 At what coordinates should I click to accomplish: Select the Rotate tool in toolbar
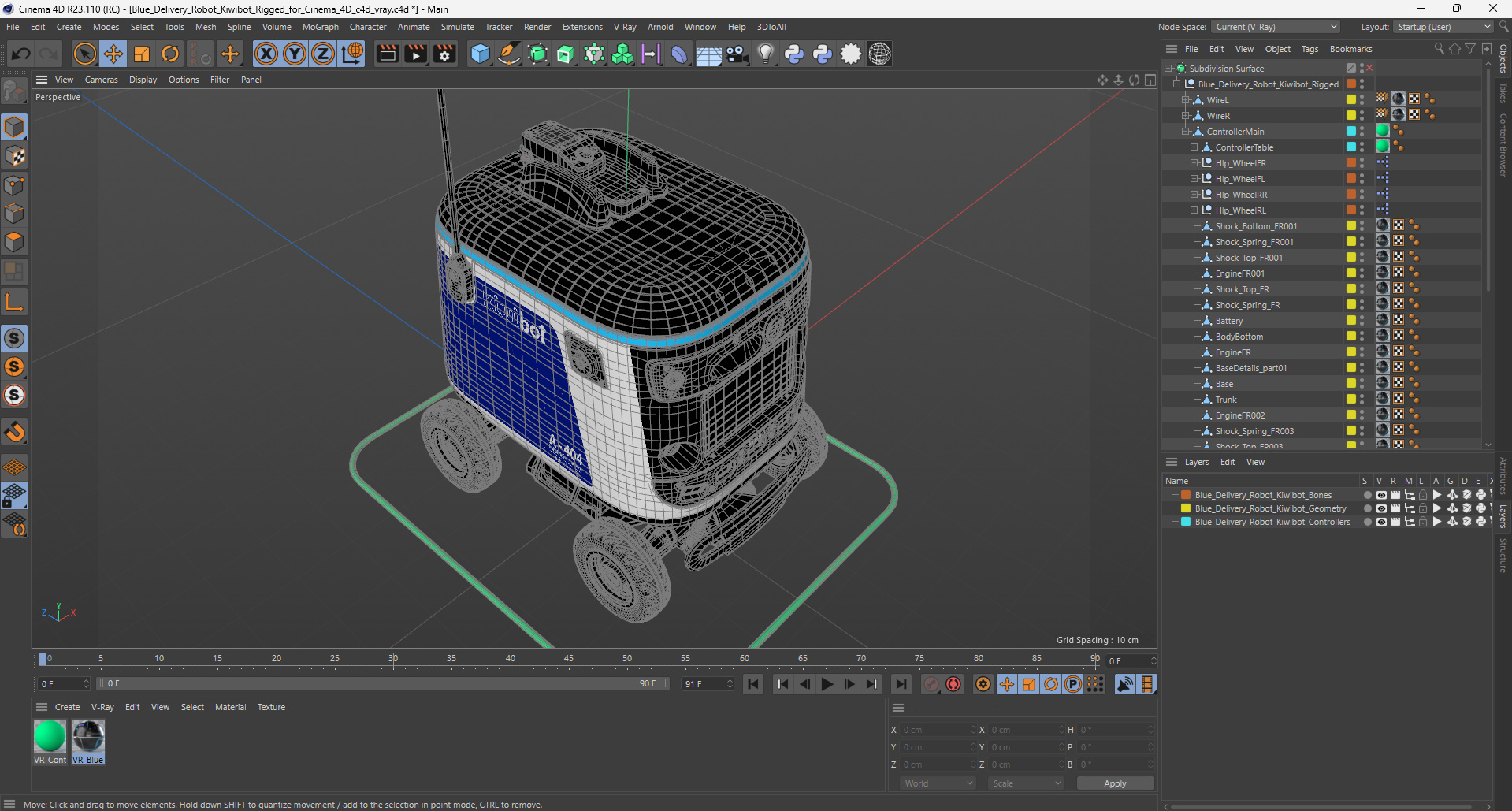[170, 54]
